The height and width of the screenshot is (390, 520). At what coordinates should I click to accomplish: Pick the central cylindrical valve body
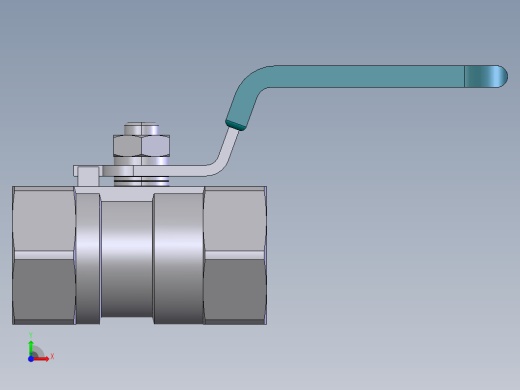[x=127, y=258]
